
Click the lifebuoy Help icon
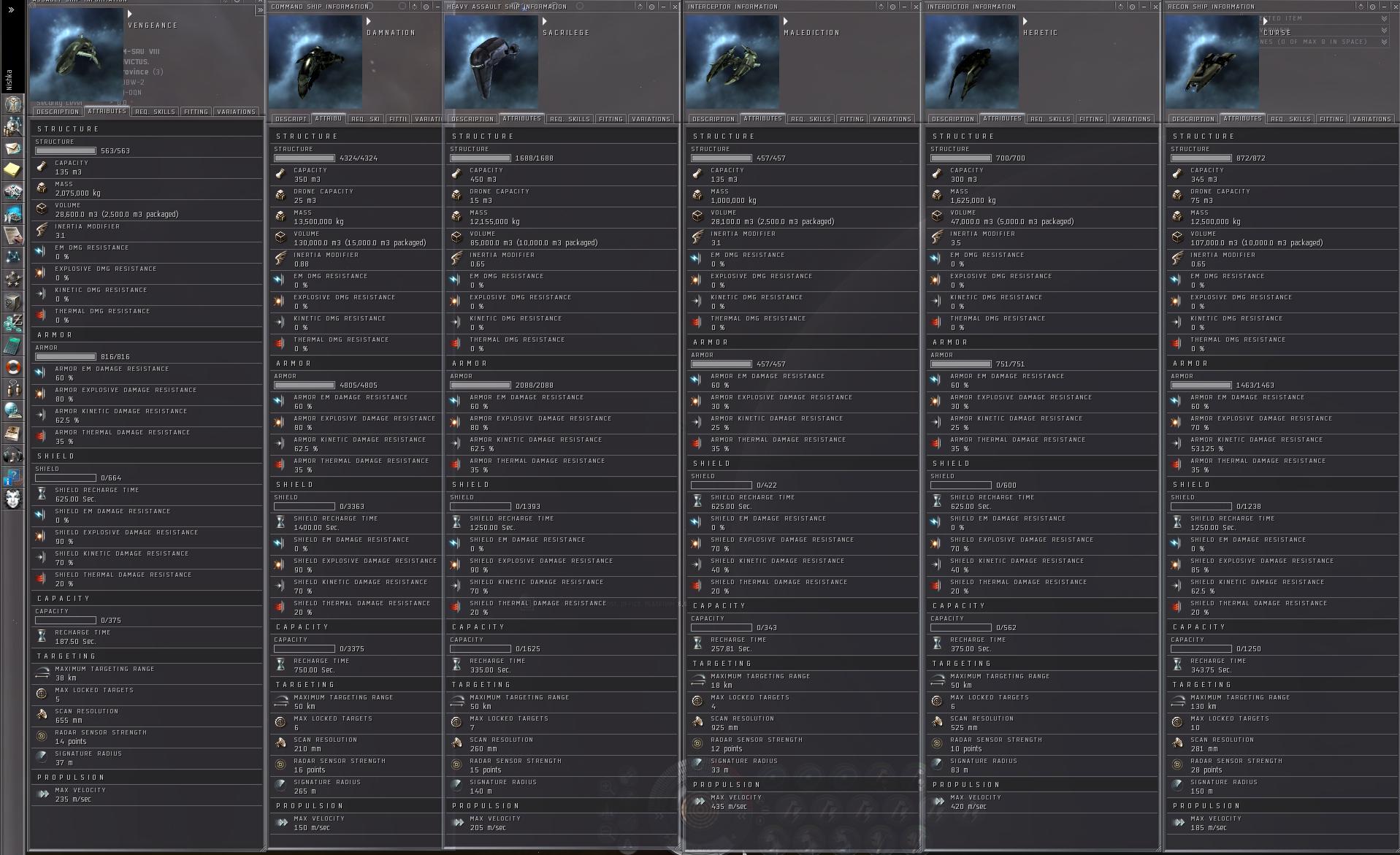click(12, 367)
